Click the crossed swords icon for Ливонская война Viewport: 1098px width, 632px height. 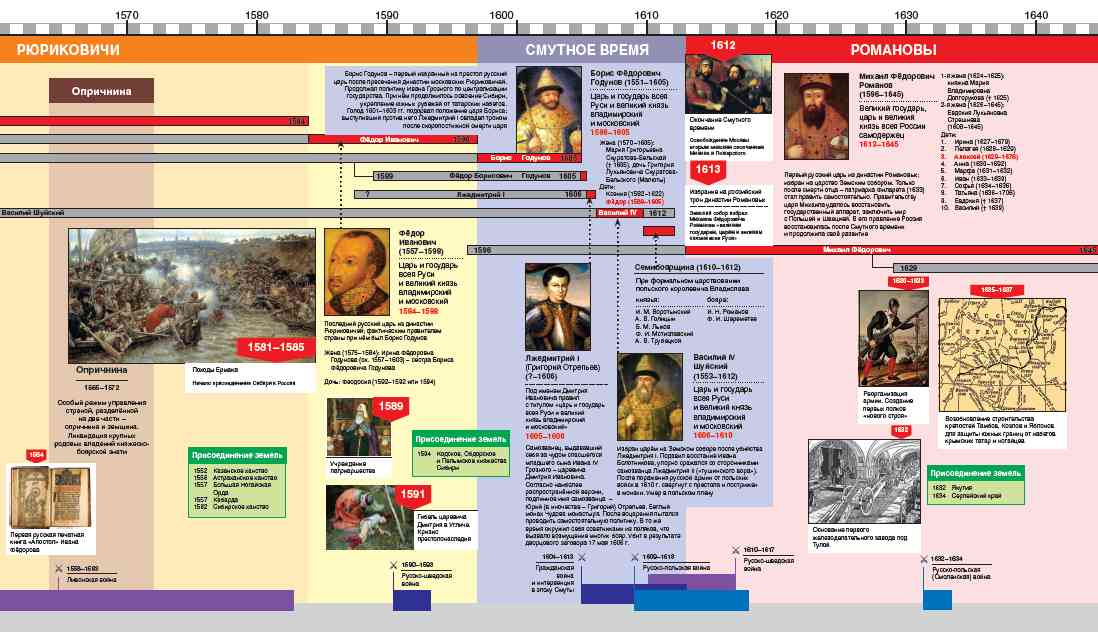[x=60, y=569]
